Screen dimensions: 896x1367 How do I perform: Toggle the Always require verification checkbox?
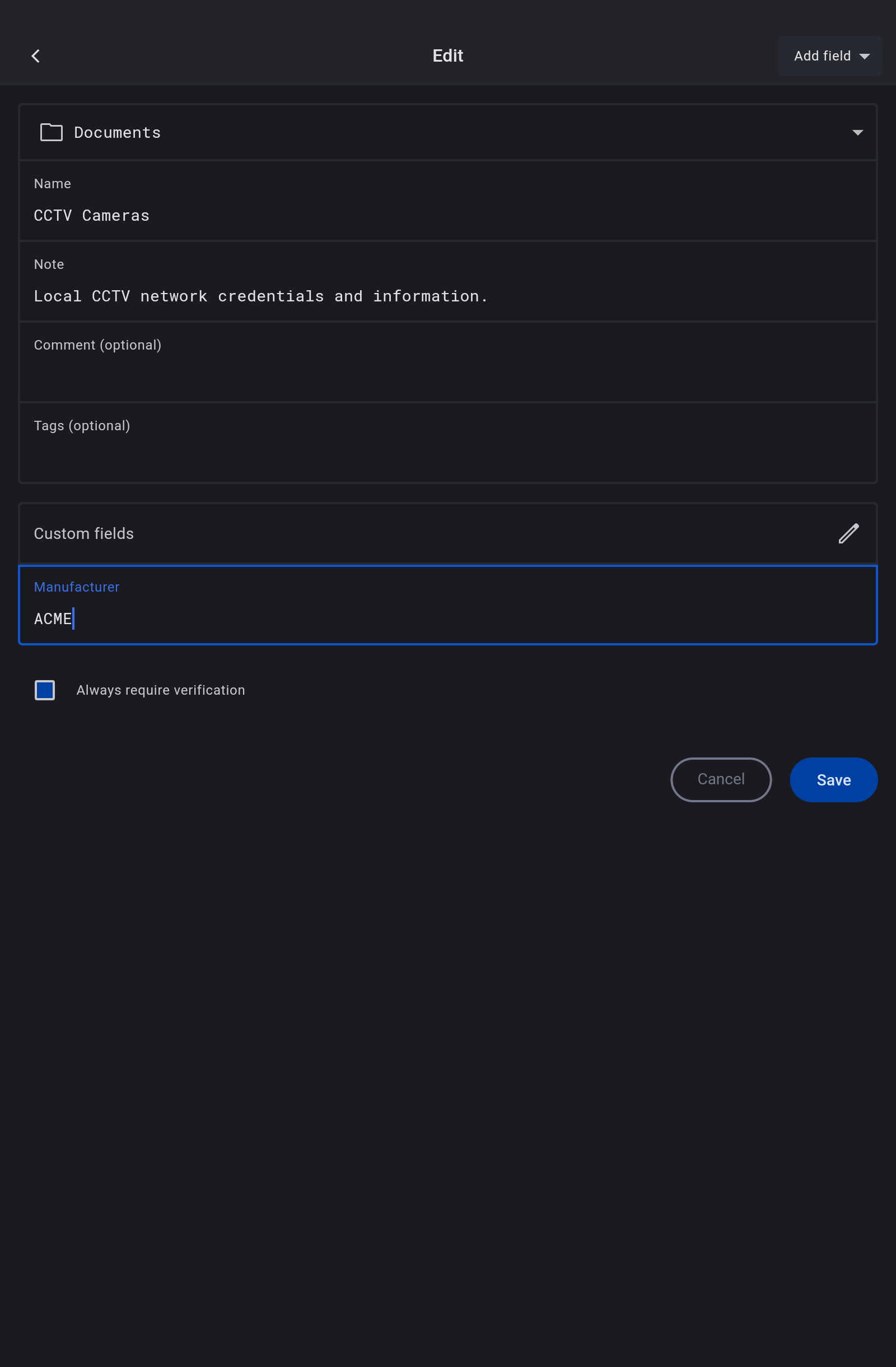[x=45, y=690]
